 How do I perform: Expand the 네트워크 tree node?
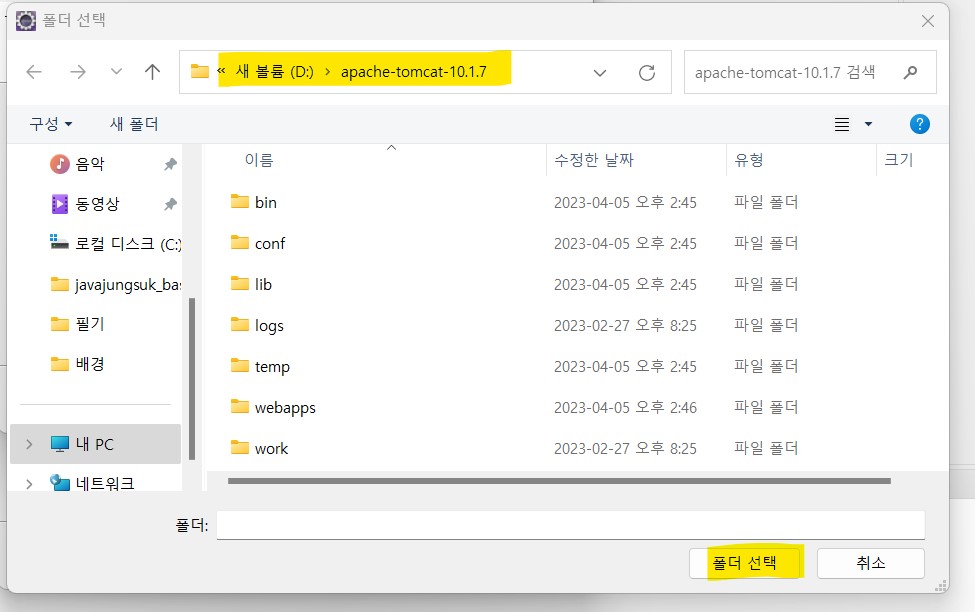coord(29,483)
